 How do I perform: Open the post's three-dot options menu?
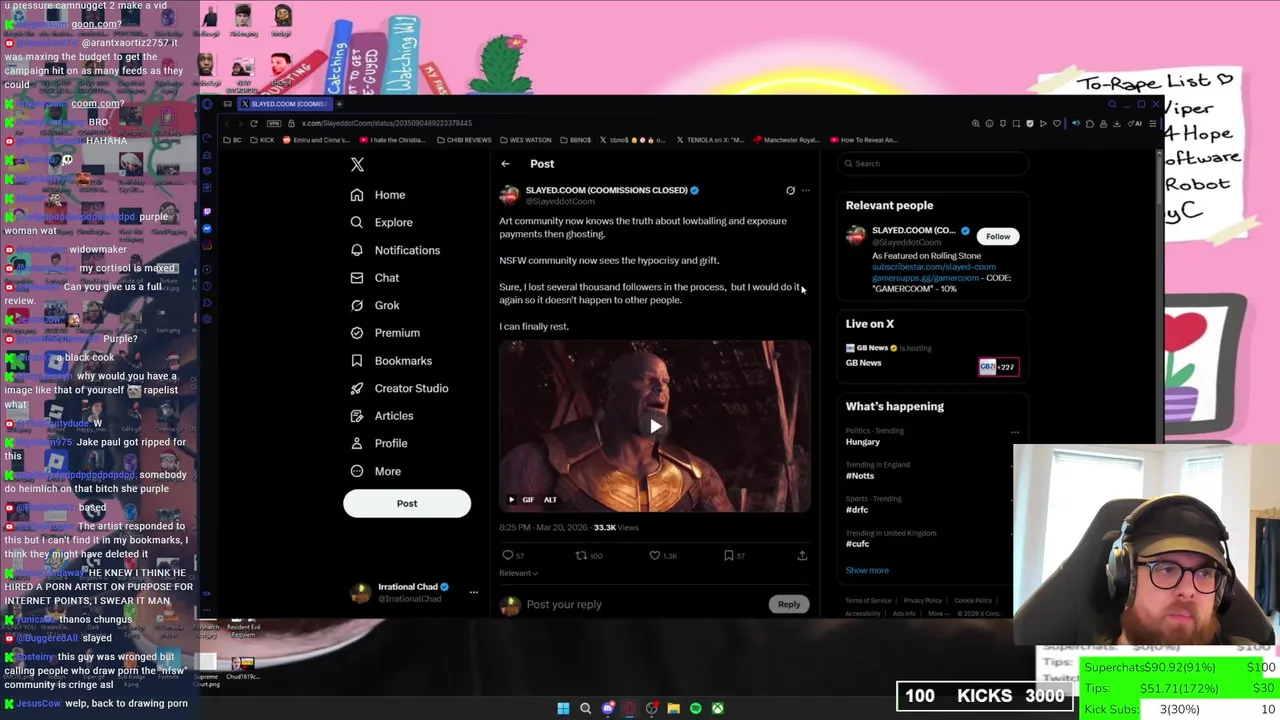pyautogui.click(x=806, y=190)
